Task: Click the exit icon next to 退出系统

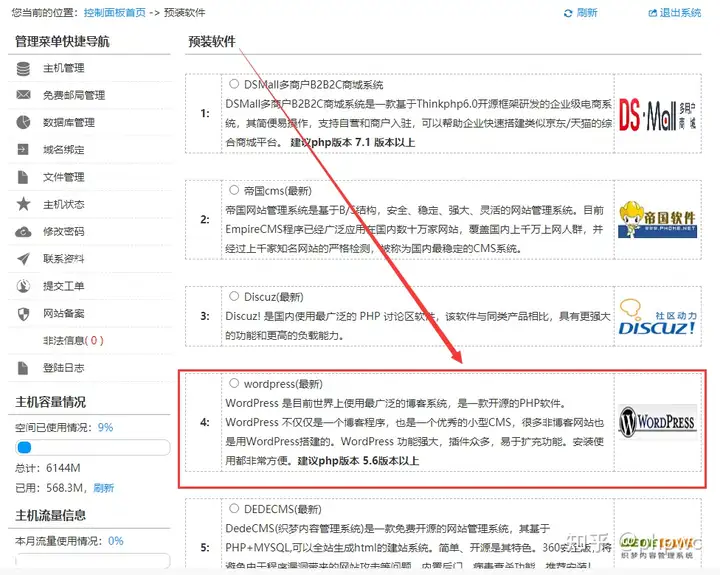Action: (652, 13)
